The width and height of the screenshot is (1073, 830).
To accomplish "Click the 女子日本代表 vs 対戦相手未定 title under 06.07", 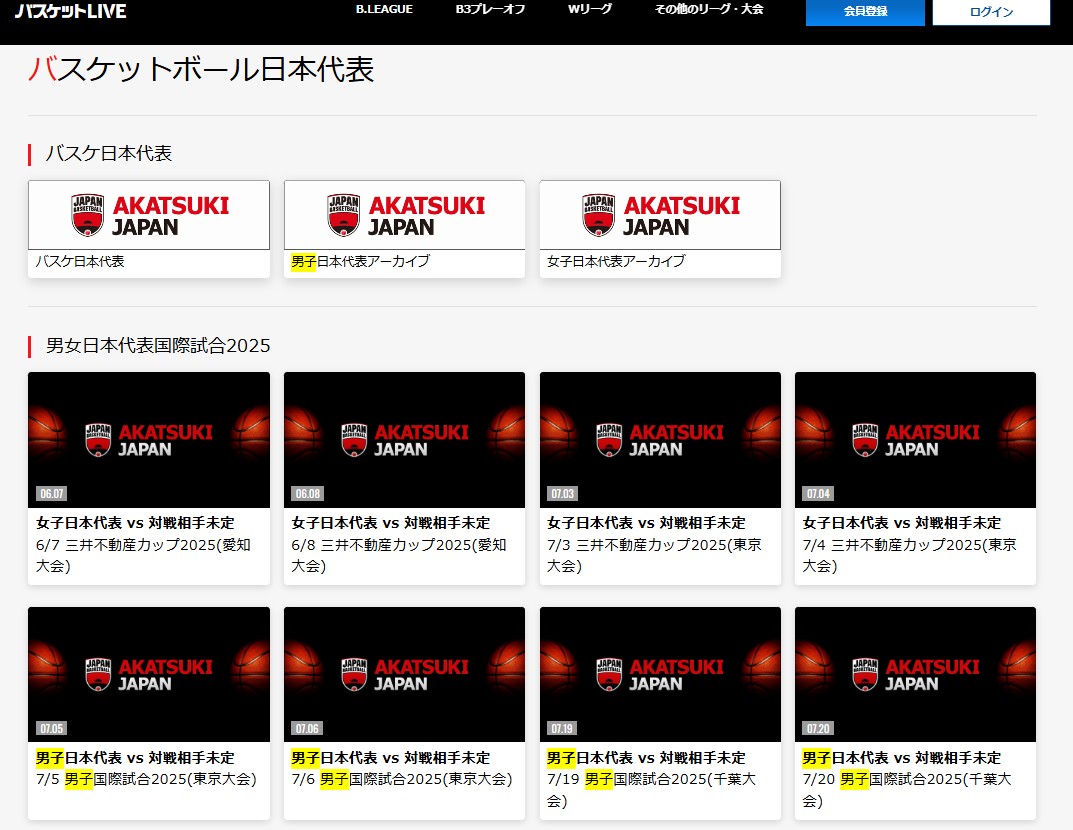I will click(135, 523).
